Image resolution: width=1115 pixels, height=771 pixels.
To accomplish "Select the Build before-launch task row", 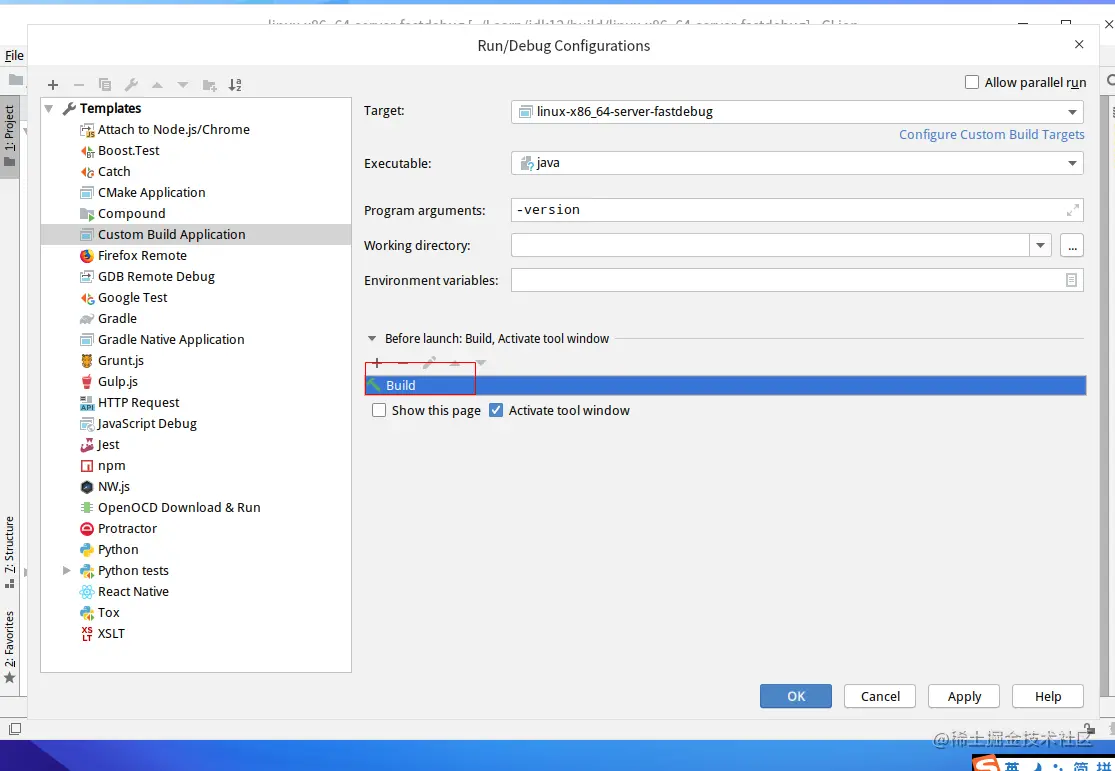I will (x=725, y=386).
